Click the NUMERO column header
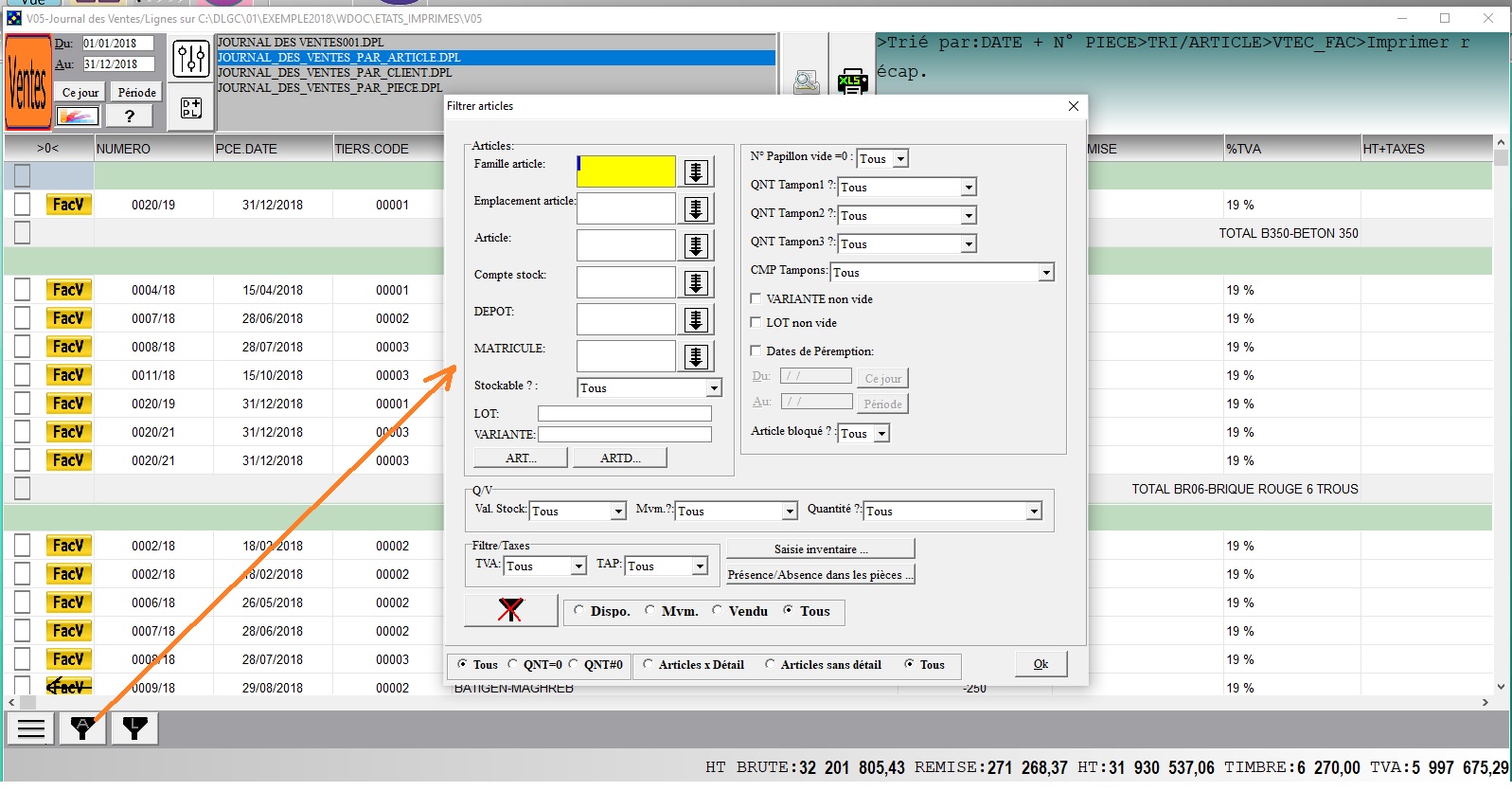This screenshot has width=1512, height=791. (153, 149)
